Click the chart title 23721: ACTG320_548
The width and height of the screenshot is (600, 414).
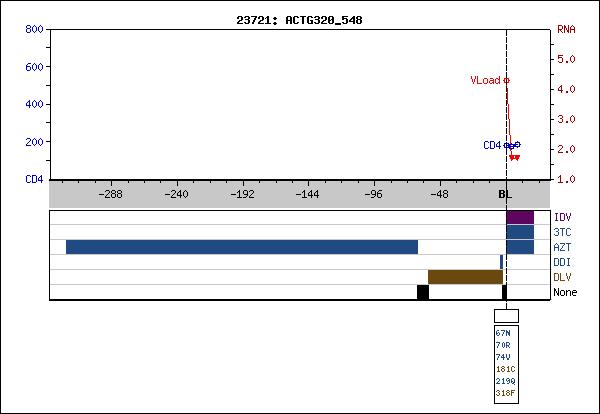coord(300,20)
